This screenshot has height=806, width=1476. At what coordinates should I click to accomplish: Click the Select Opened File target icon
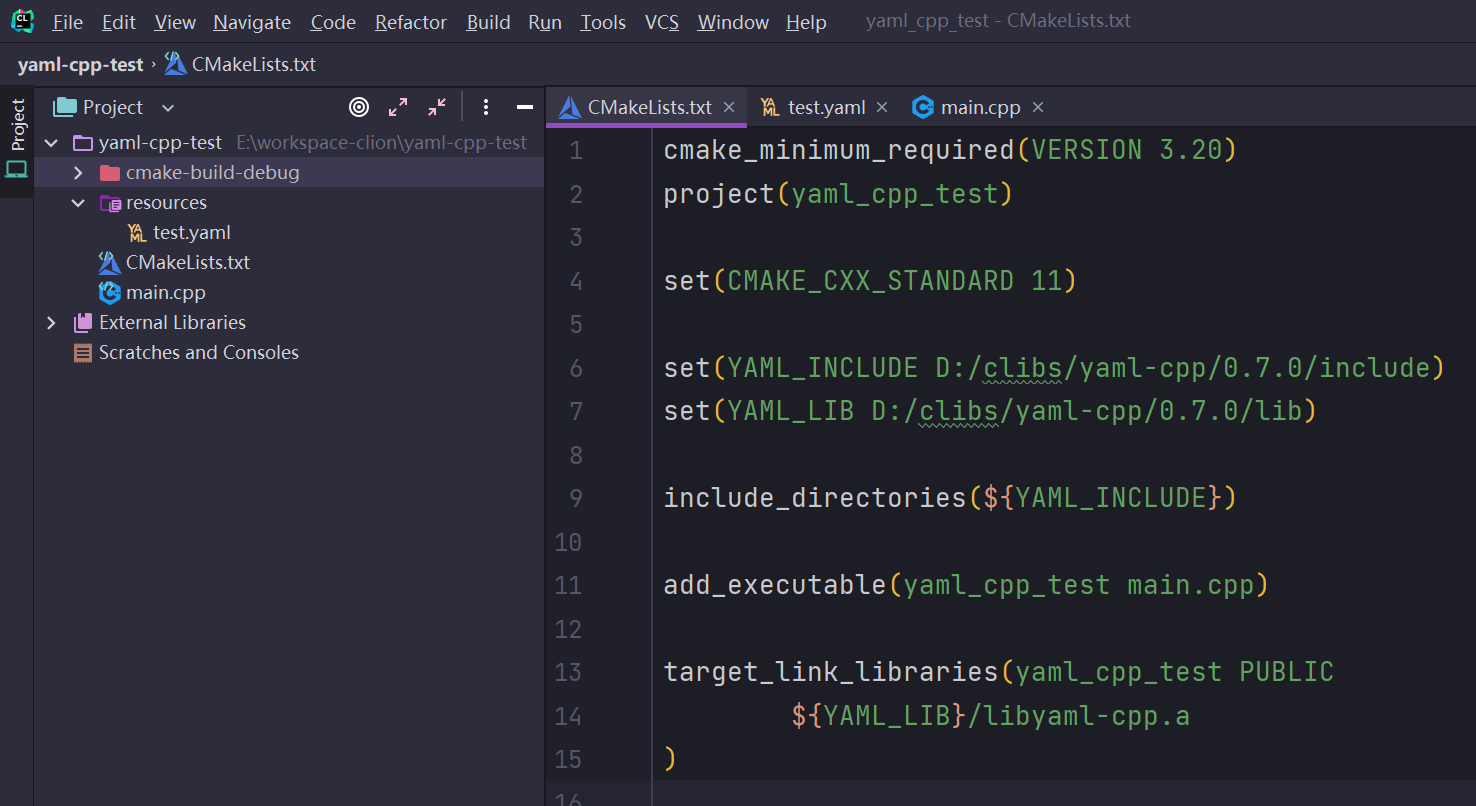[x=359, y=107]
